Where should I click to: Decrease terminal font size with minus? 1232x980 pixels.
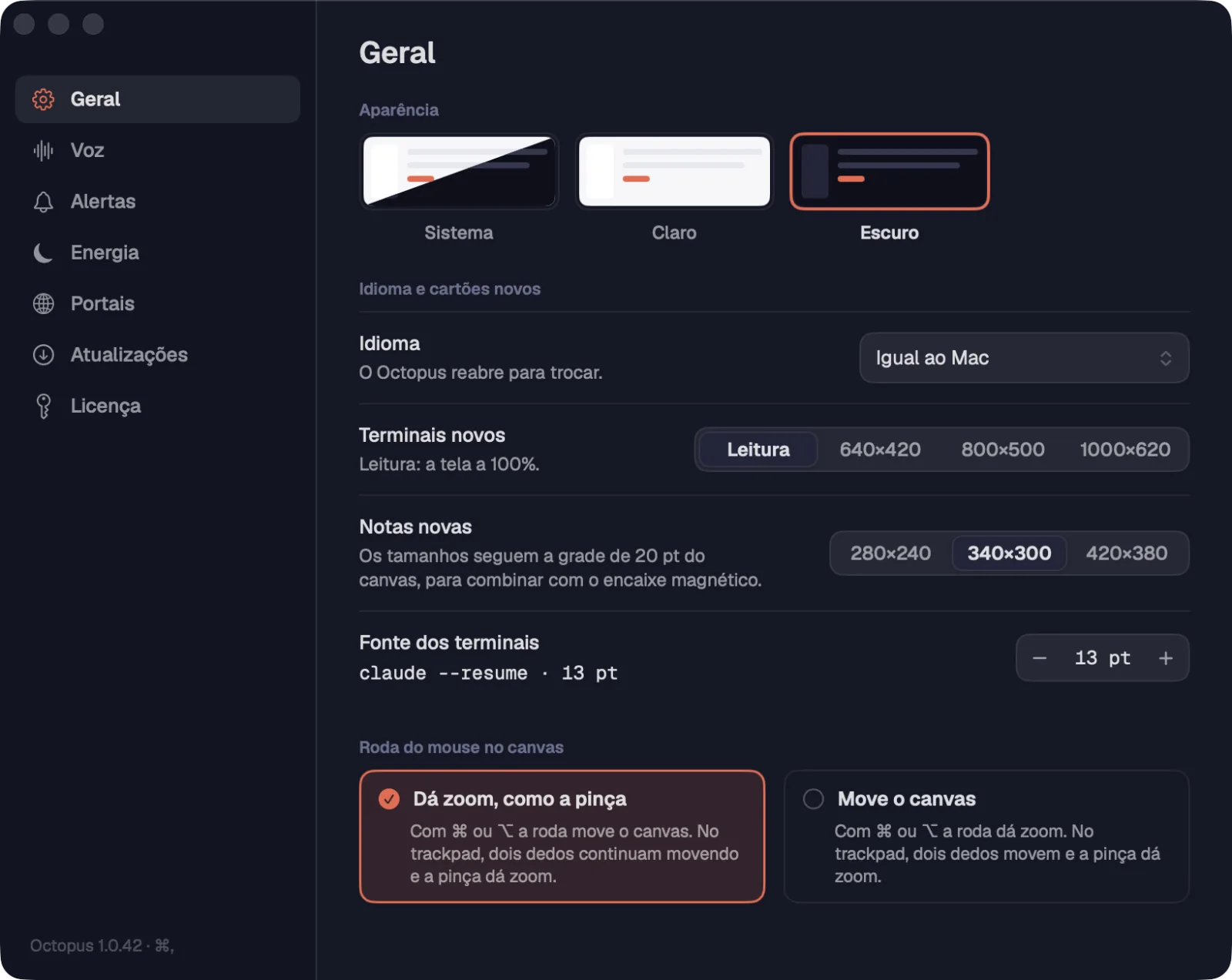click(1039, 658)
